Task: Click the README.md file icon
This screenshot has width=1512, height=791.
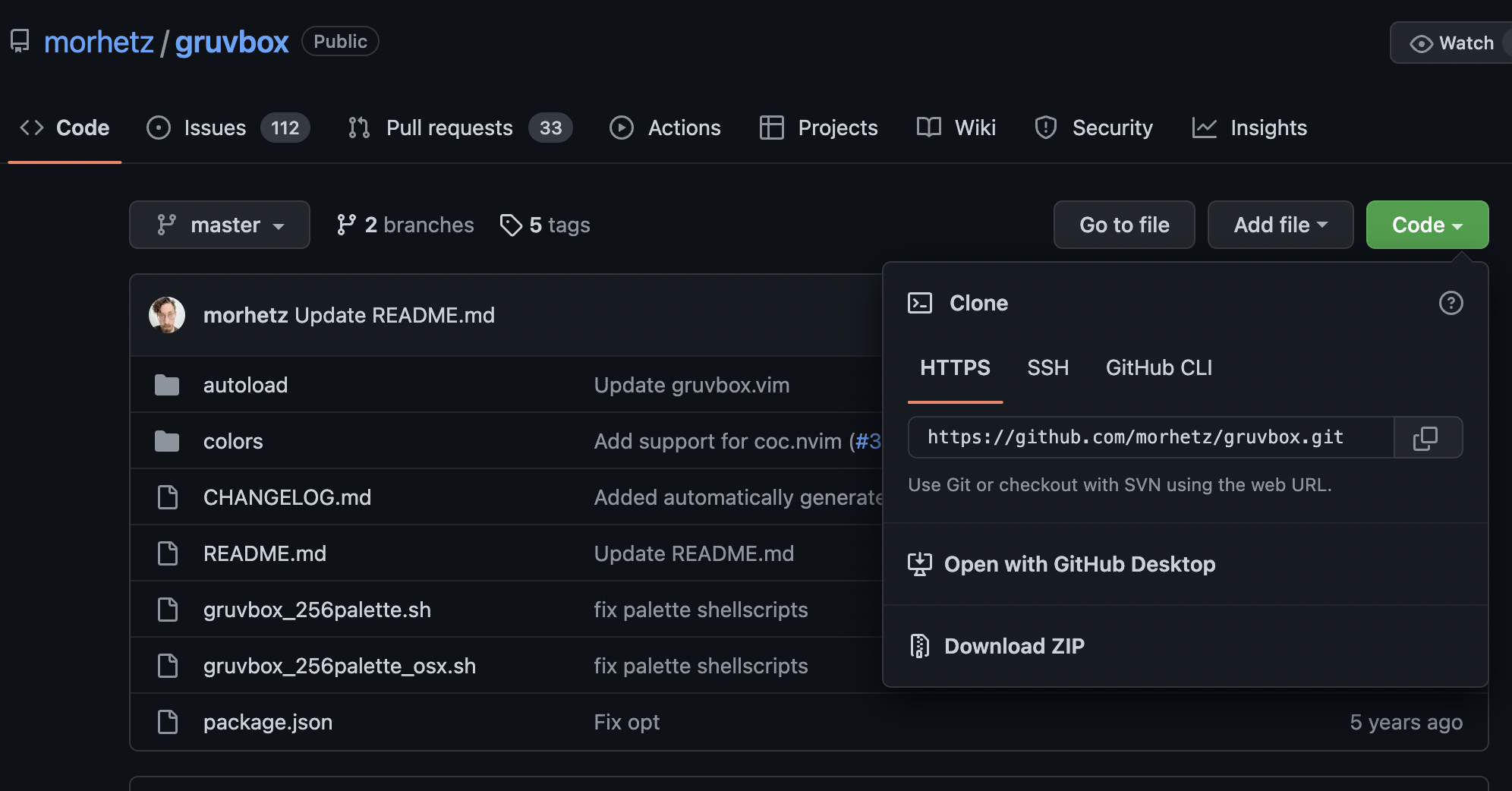Action: coord(167,553)
